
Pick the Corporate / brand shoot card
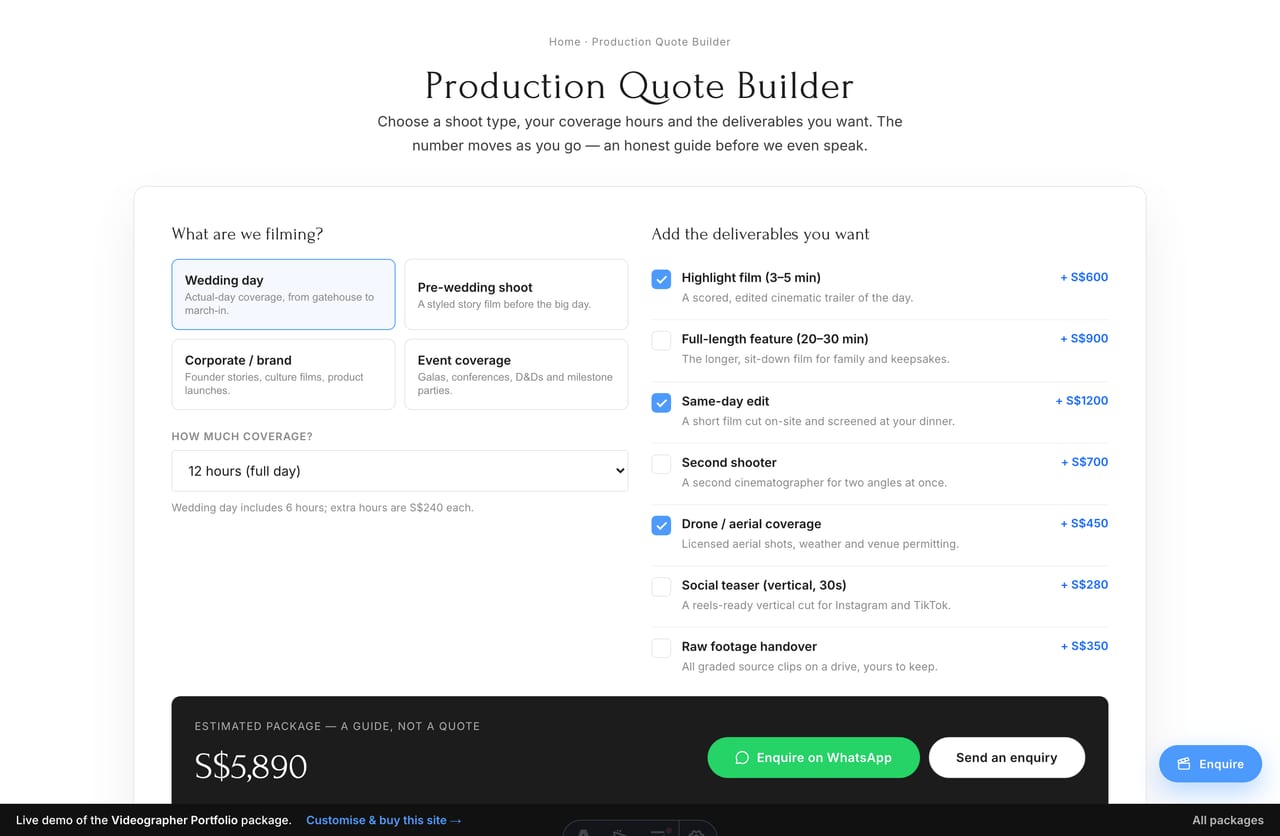283,374
